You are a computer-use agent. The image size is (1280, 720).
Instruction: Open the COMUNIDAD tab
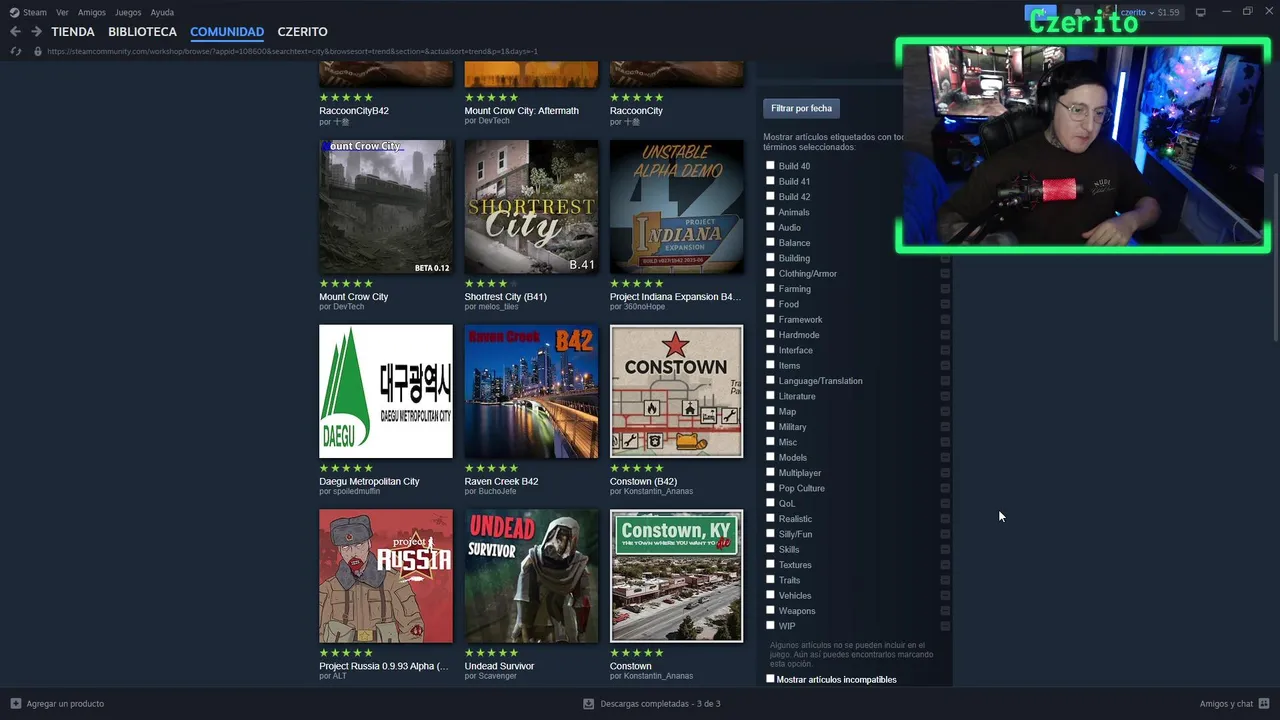coord(227,32)
